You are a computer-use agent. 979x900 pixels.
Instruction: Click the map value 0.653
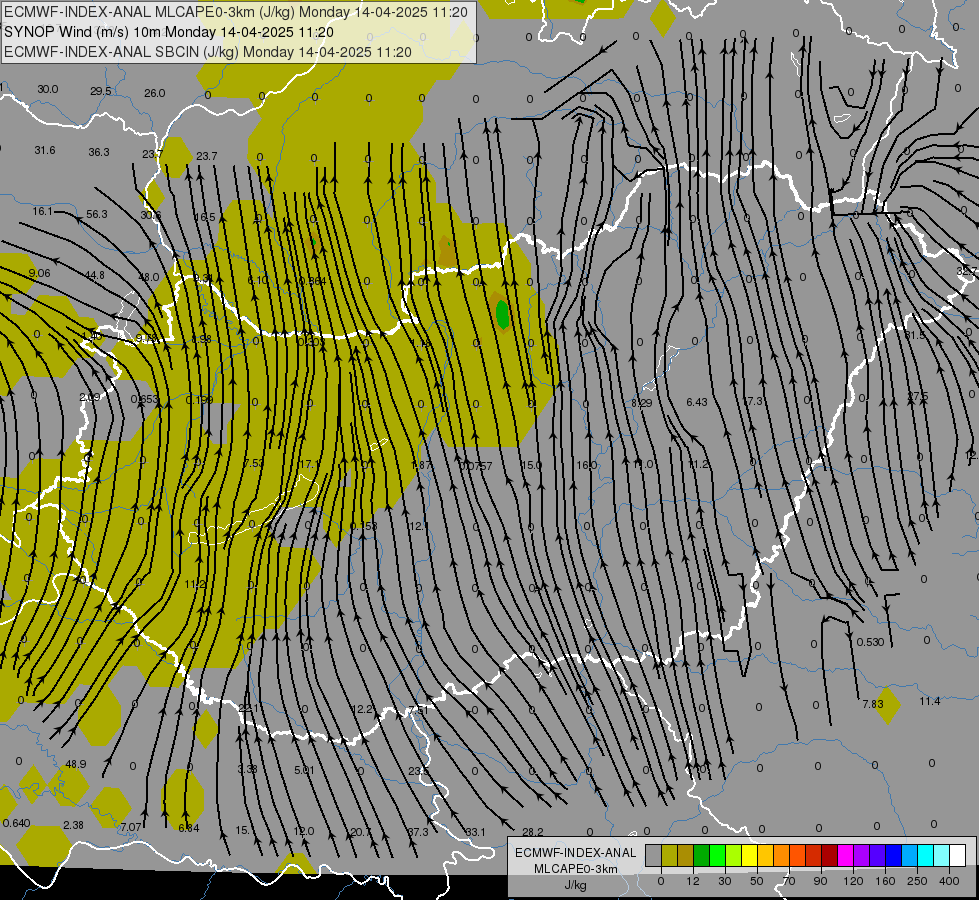tap(144, 400)
